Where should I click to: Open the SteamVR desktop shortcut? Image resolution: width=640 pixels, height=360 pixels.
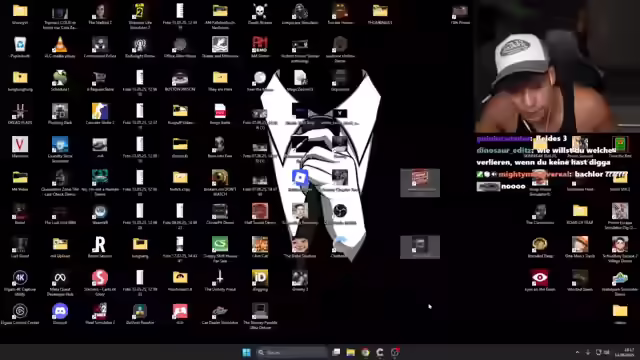(100, 211)
